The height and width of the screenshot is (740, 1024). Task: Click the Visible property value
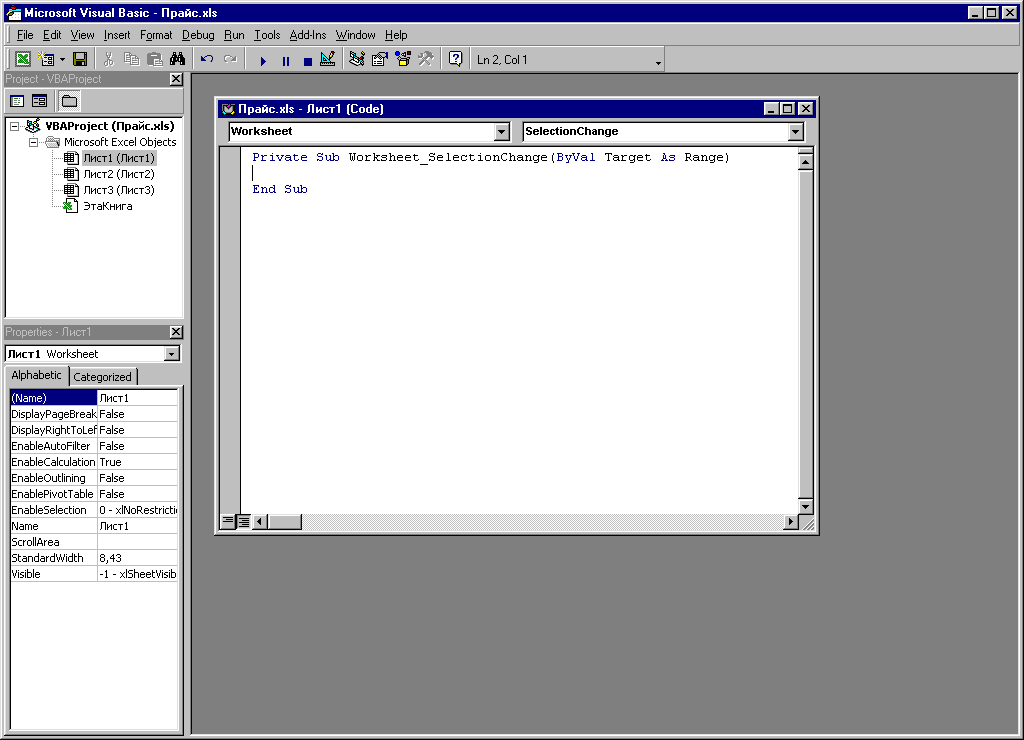coord(137,574)
